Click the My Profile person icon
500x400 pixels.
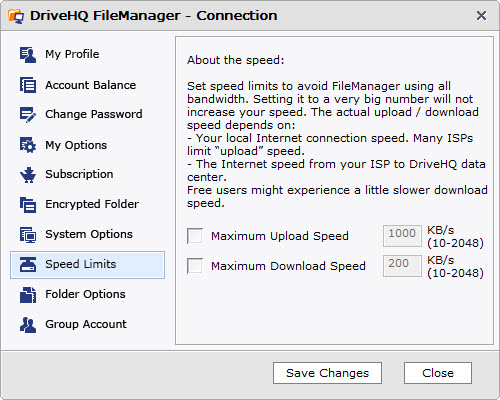(28, 55)
